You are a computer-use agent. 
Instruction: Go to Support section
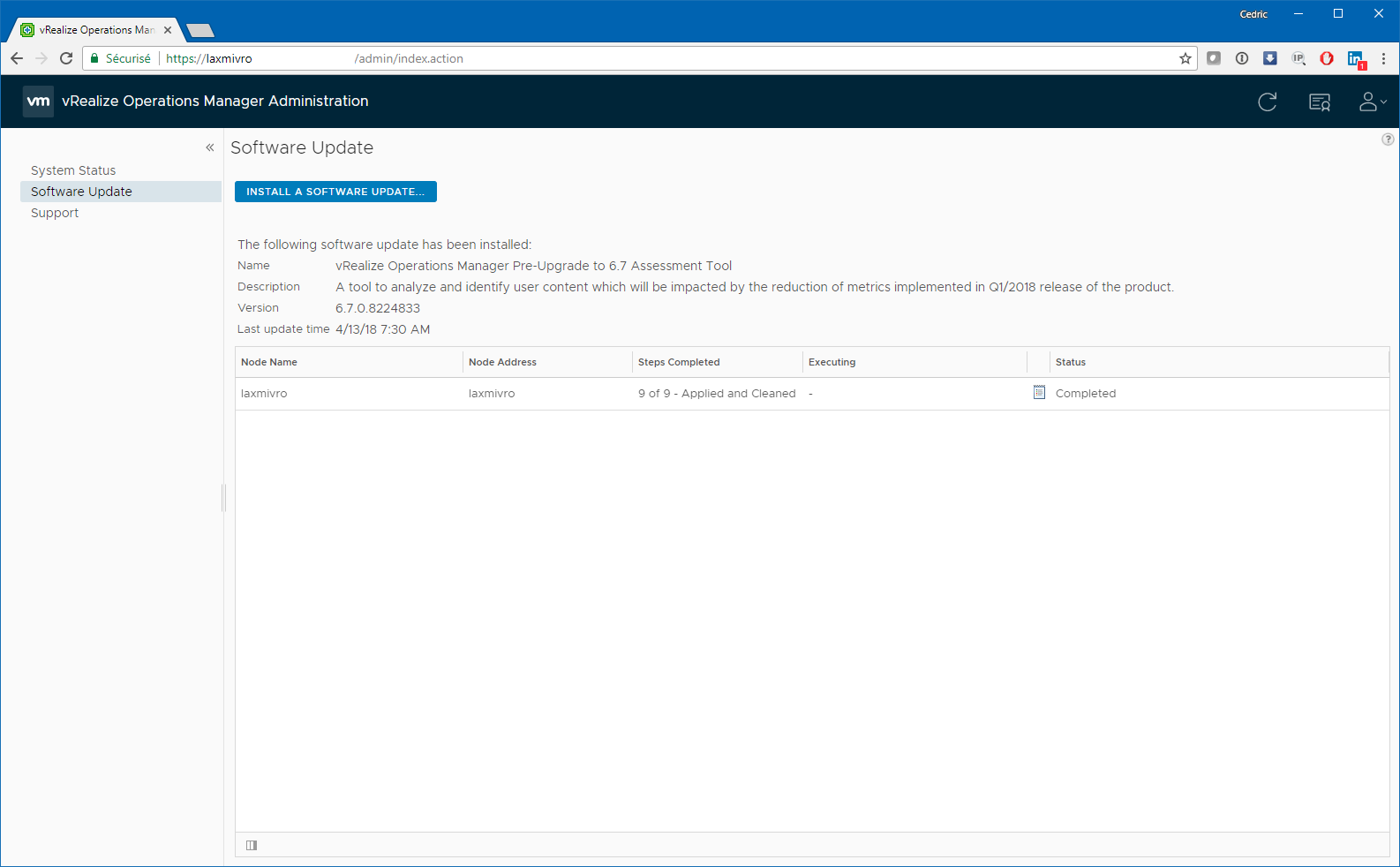click(55, 213)
